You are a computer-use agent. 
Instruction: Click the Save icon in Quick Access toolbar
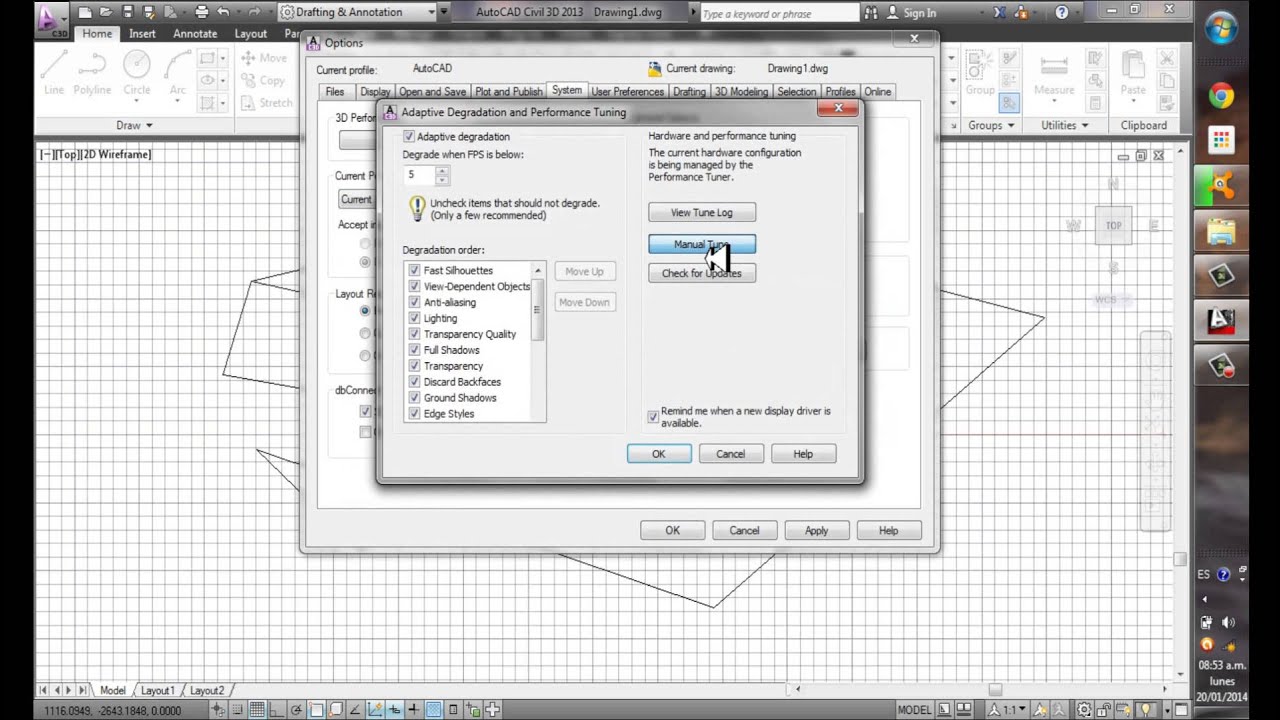128,12
